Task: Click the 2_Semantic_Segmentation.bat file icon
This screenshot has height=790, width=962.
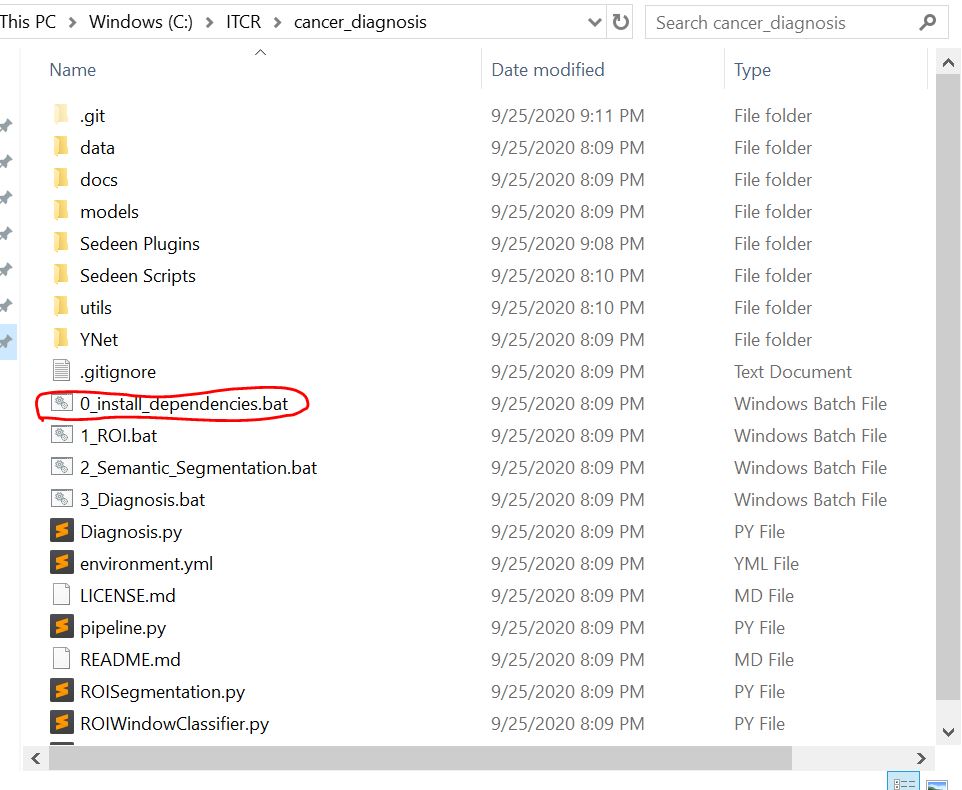Action: tap(61, 466)
